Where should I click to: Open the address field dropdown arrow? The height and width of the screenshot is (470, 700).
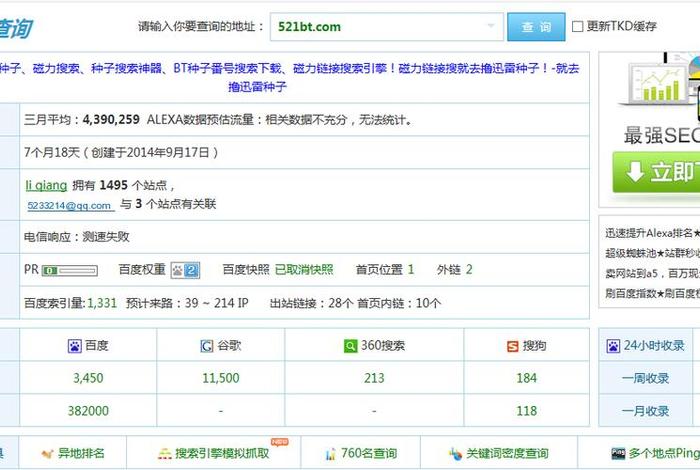(491, 25)
